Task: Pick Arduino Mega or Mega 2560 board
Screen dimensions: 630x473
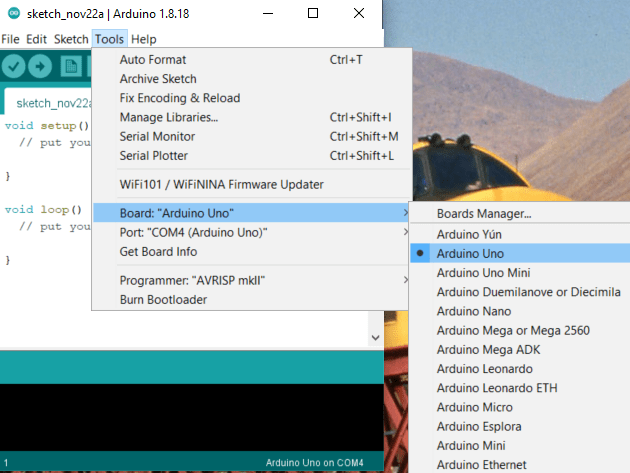Action: [x=513, y=329]
